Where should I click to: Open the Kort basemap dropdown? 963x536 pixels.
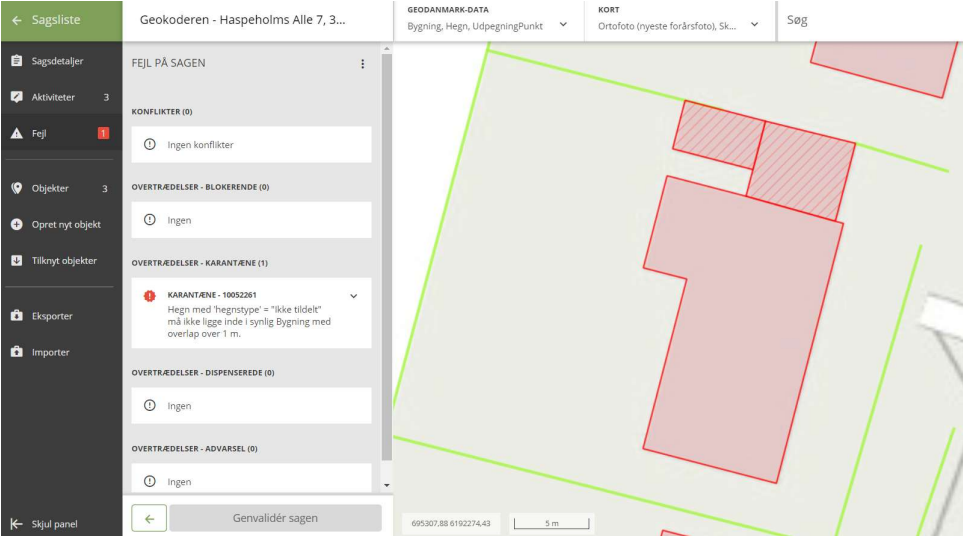click(x=754, y=25)
